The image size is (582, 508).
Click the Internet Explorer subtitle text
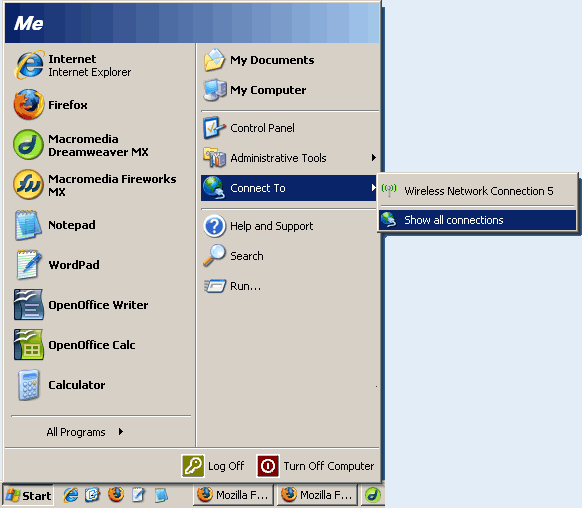click(x=89, y=72)
